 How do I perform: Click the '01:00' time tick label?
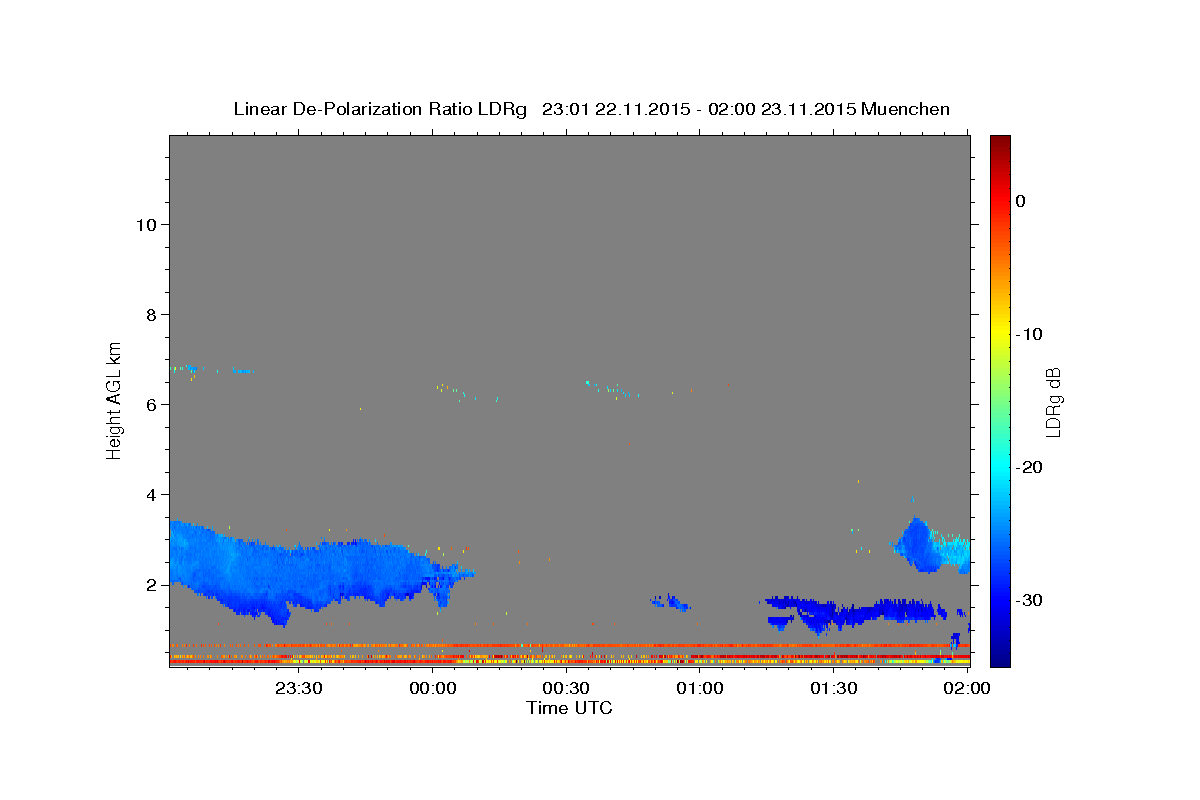(699, 688)
